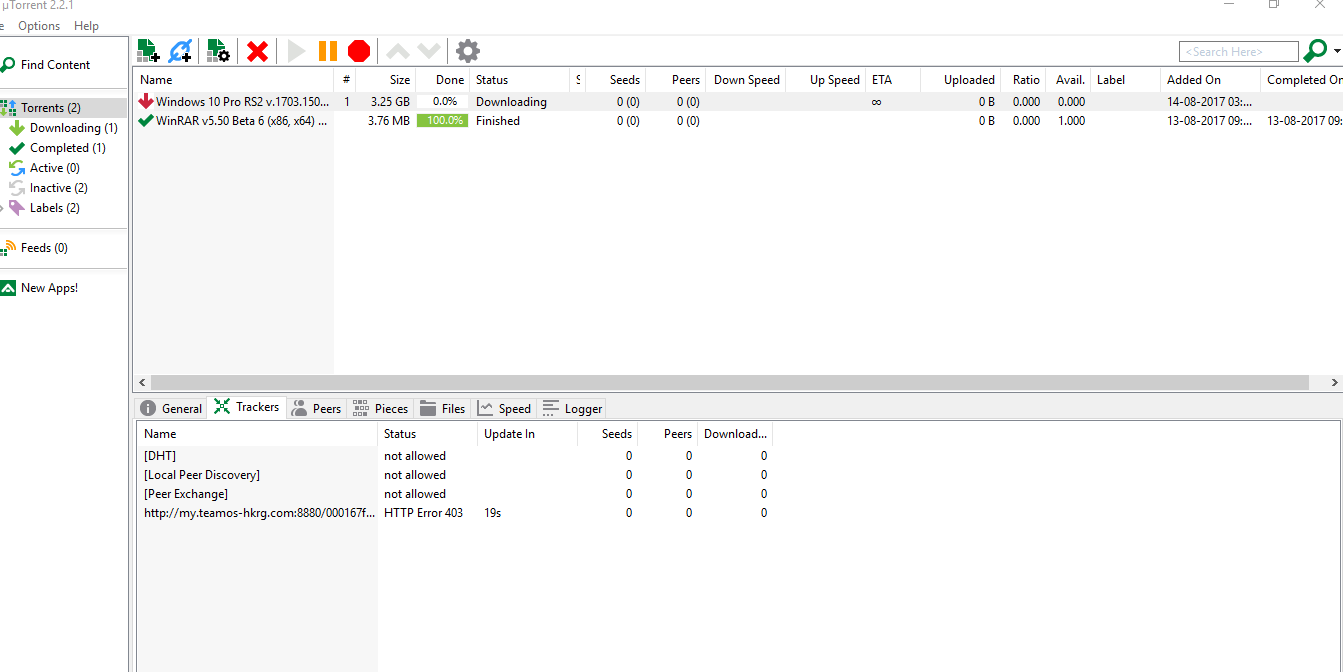Open Find Content in the sidebar
This screenshot has width=1343, height=672.
click(x=55, y=65)
